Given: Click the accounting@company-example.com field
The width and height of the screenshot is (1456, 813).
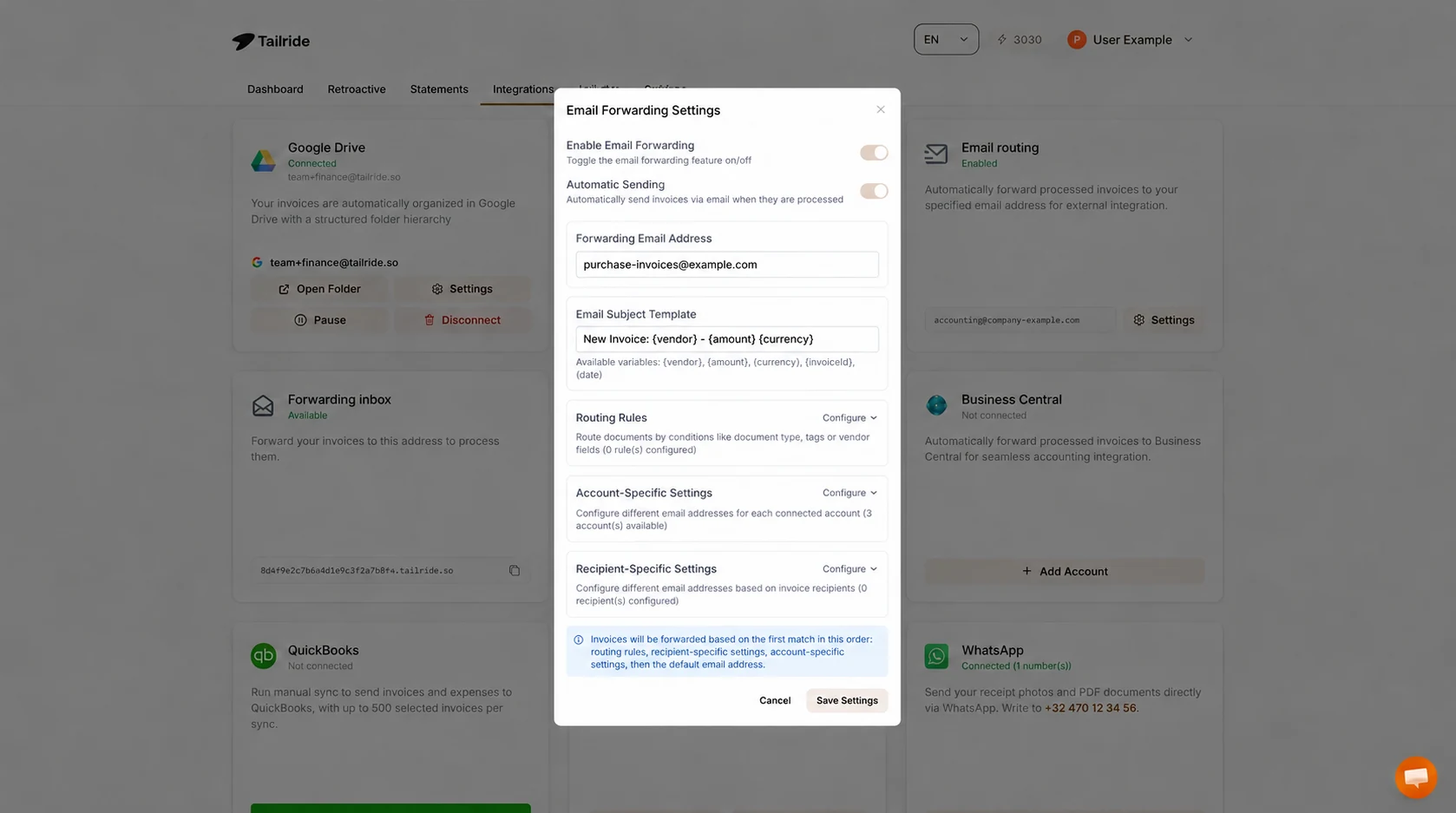Looking at the screenshot, I should (1020, 320).
